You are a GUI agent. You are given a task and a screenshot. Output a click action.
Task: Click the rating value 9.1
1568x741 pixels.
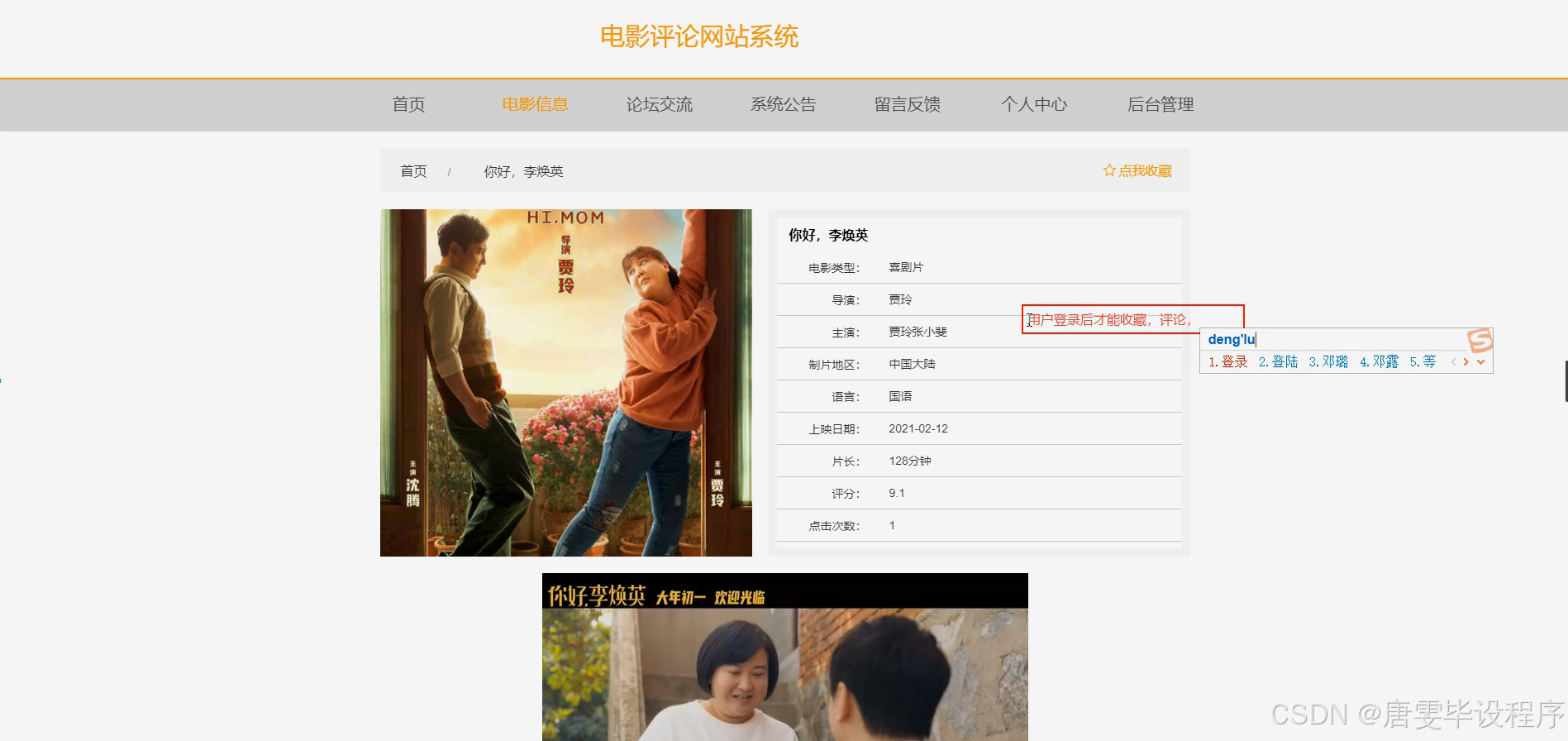point(897,493)
